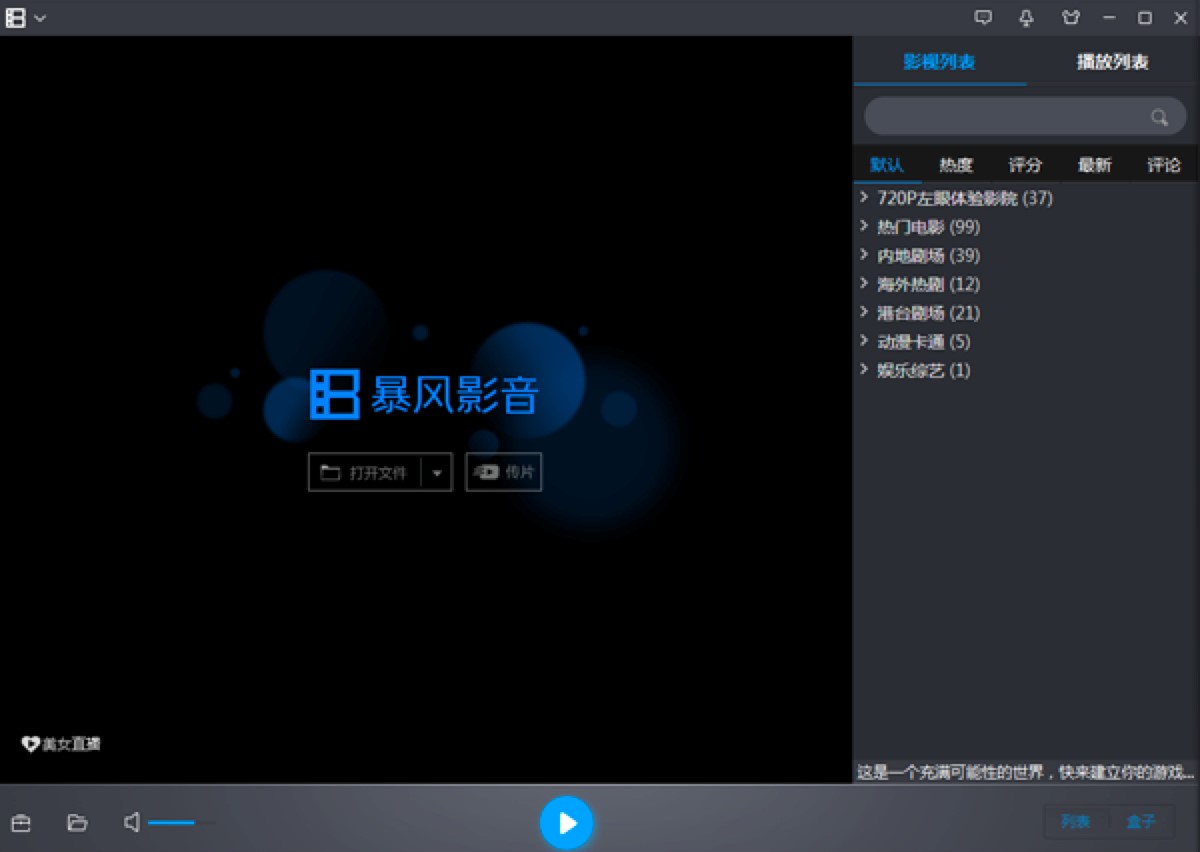Click the VIP crown icon in title bar
1200x852 pixels.
click(x=1071, y=17)
